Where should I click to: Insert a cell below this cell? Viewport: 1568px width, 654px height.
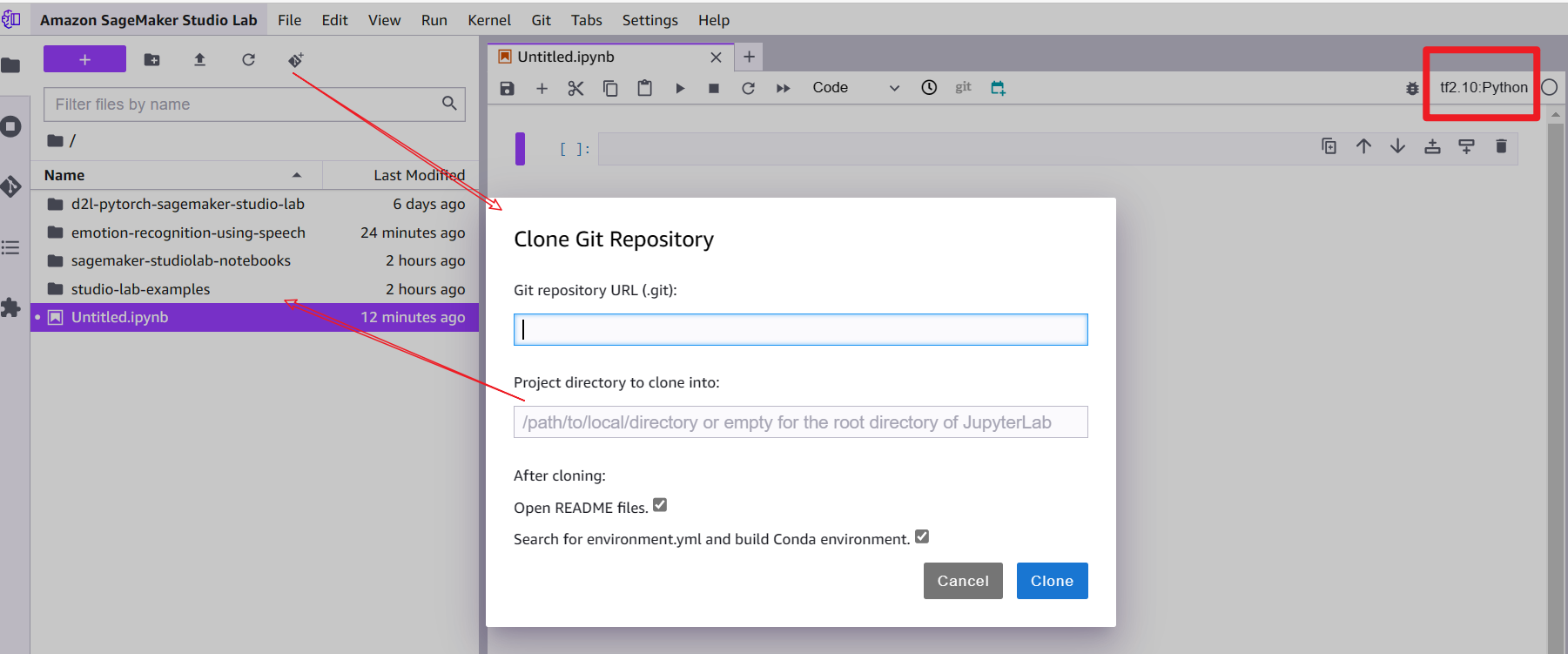pyautogui.click(x=1466, y=146)
